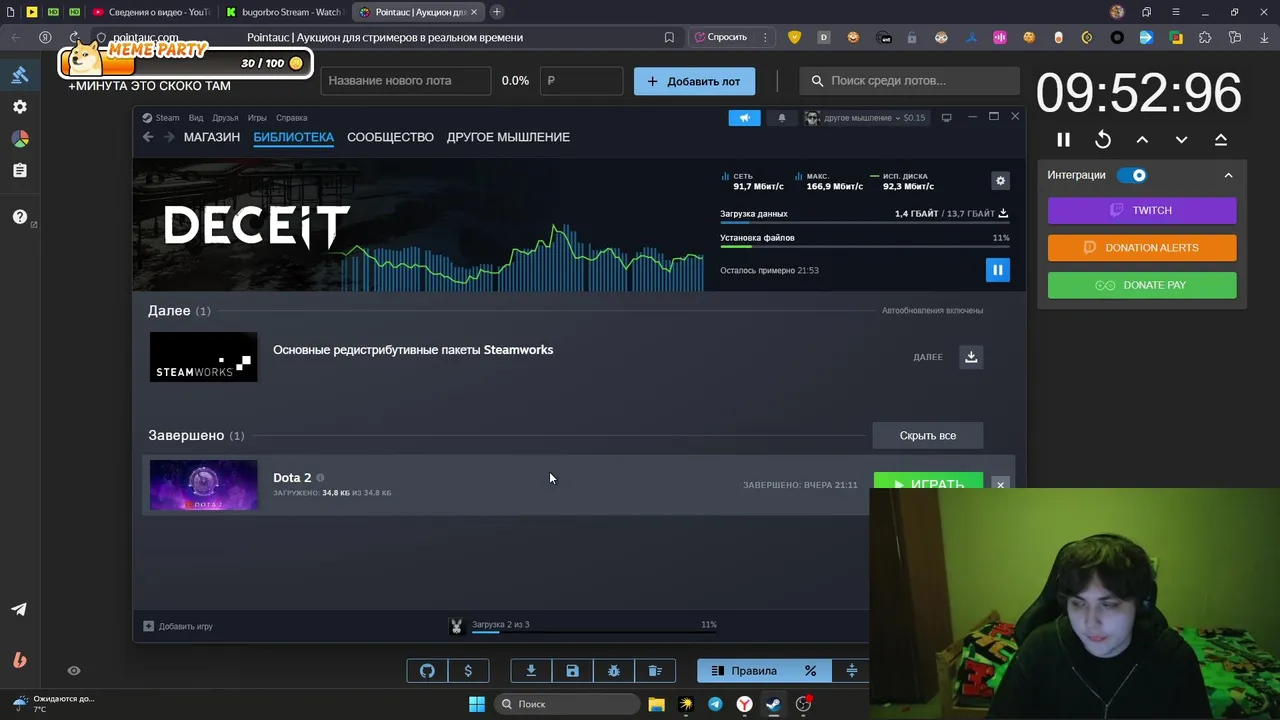The width and height of the screenshot is (1280, 720).
Task: Open Telegram from taskbar
Action: (x=715, y=704)
